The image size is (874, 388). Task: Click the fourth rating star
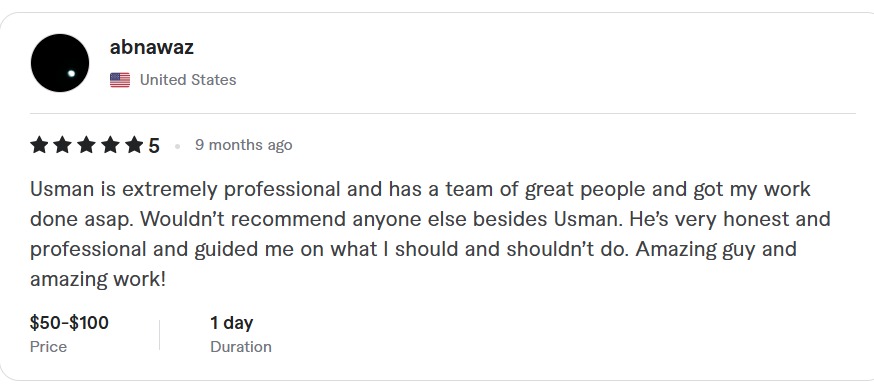pos(110,146)
